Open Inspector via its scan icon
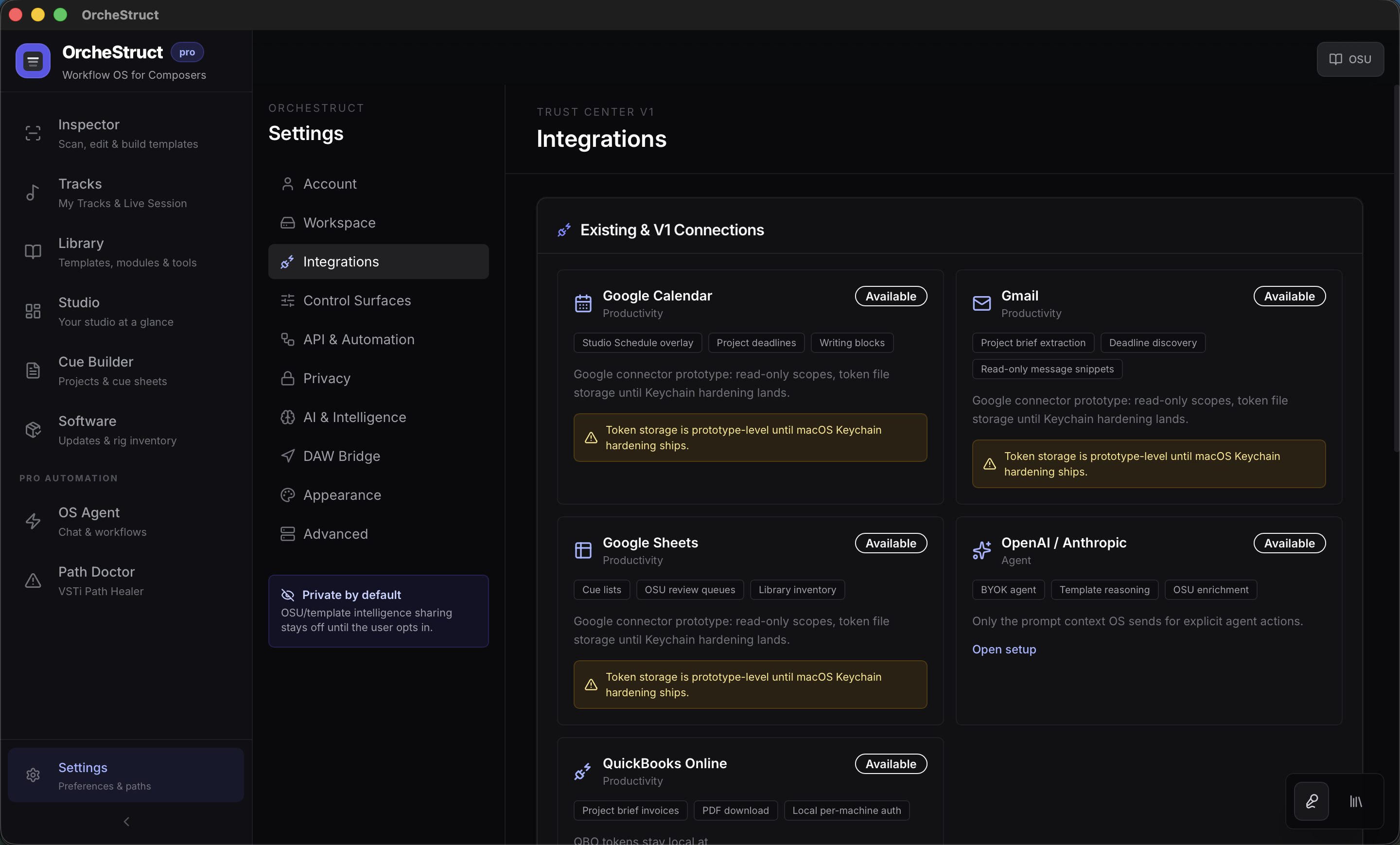 pyautogui.click(x=33, y=134)
